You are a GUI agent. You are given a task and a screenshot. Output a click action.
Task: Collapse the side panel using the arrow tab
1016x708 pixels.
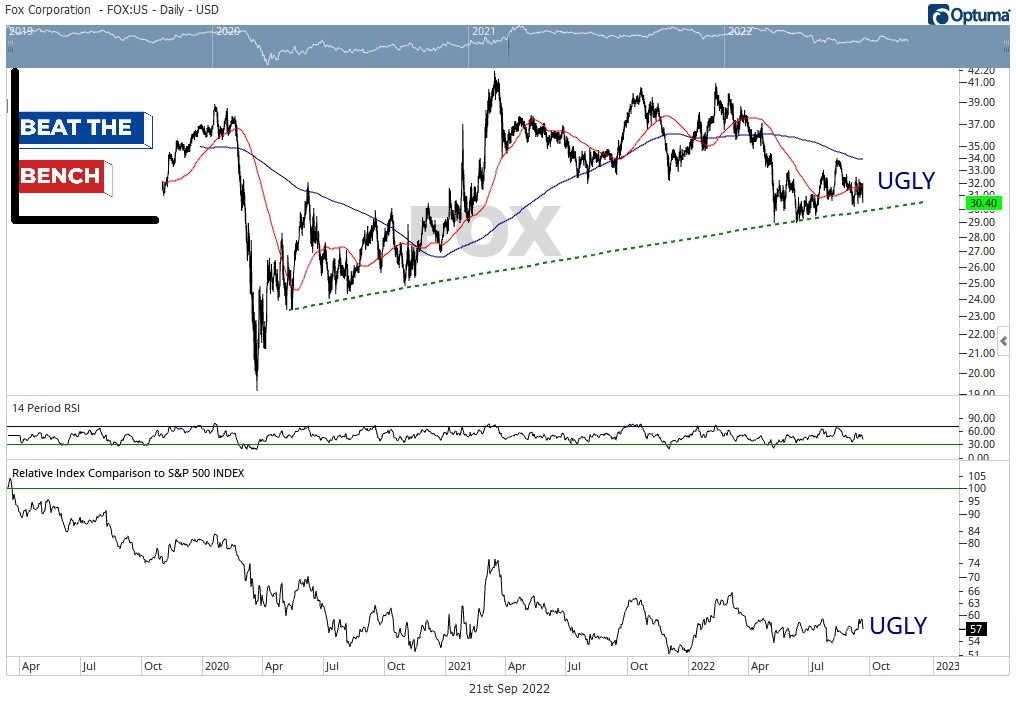point(1004,341)
